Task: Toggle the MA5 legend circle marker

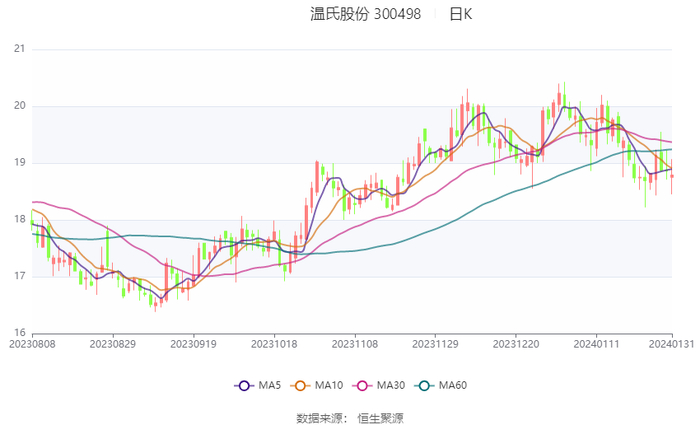Action: point(244,386)
